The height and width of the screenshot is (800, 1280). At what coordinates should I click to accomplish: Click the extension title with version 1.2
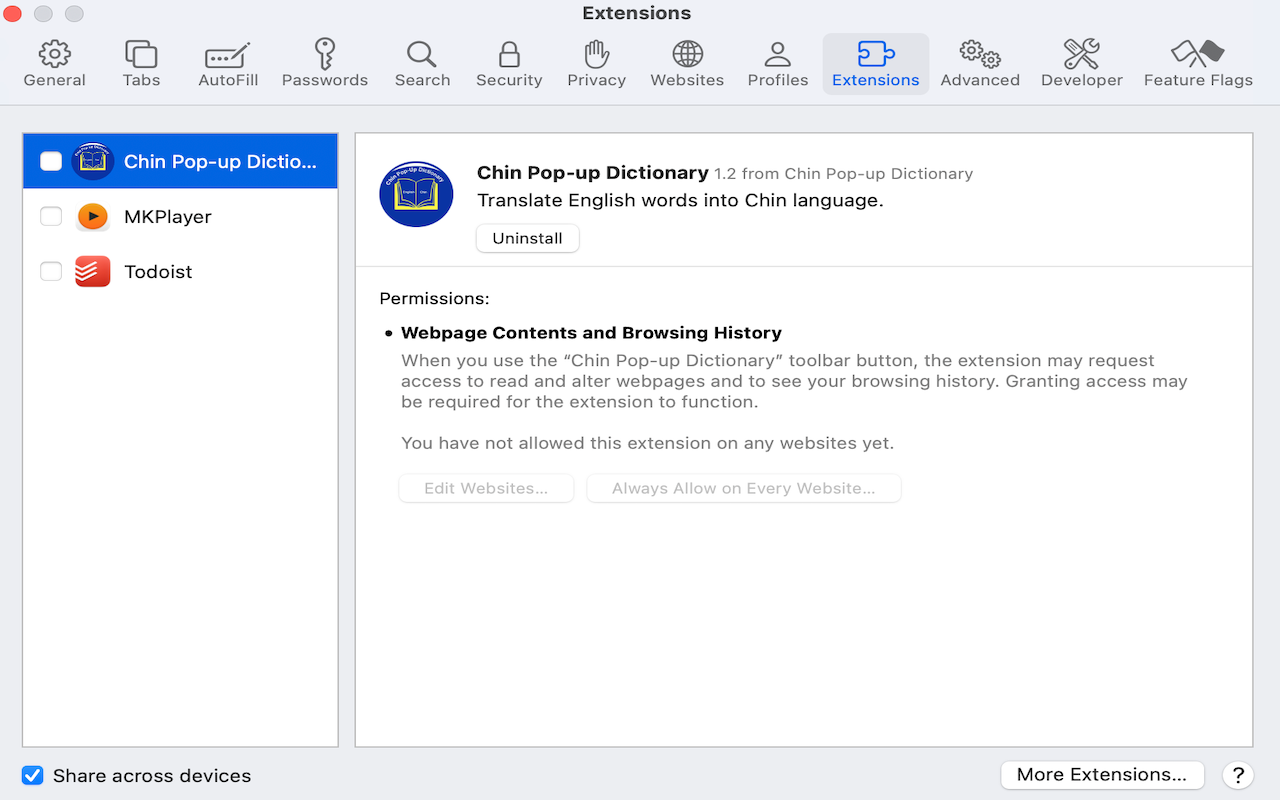pos(725,173)
